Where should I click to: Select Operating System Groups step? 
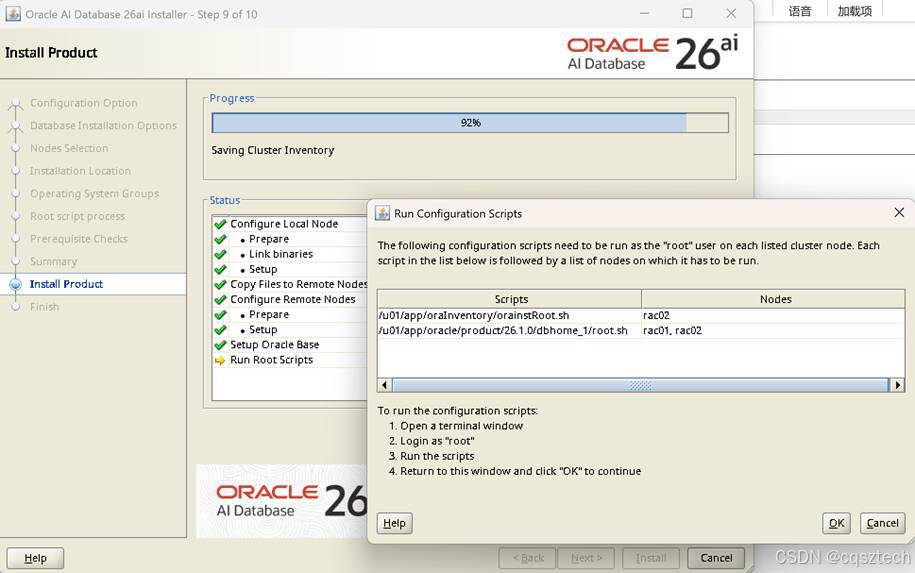point(95,193)
